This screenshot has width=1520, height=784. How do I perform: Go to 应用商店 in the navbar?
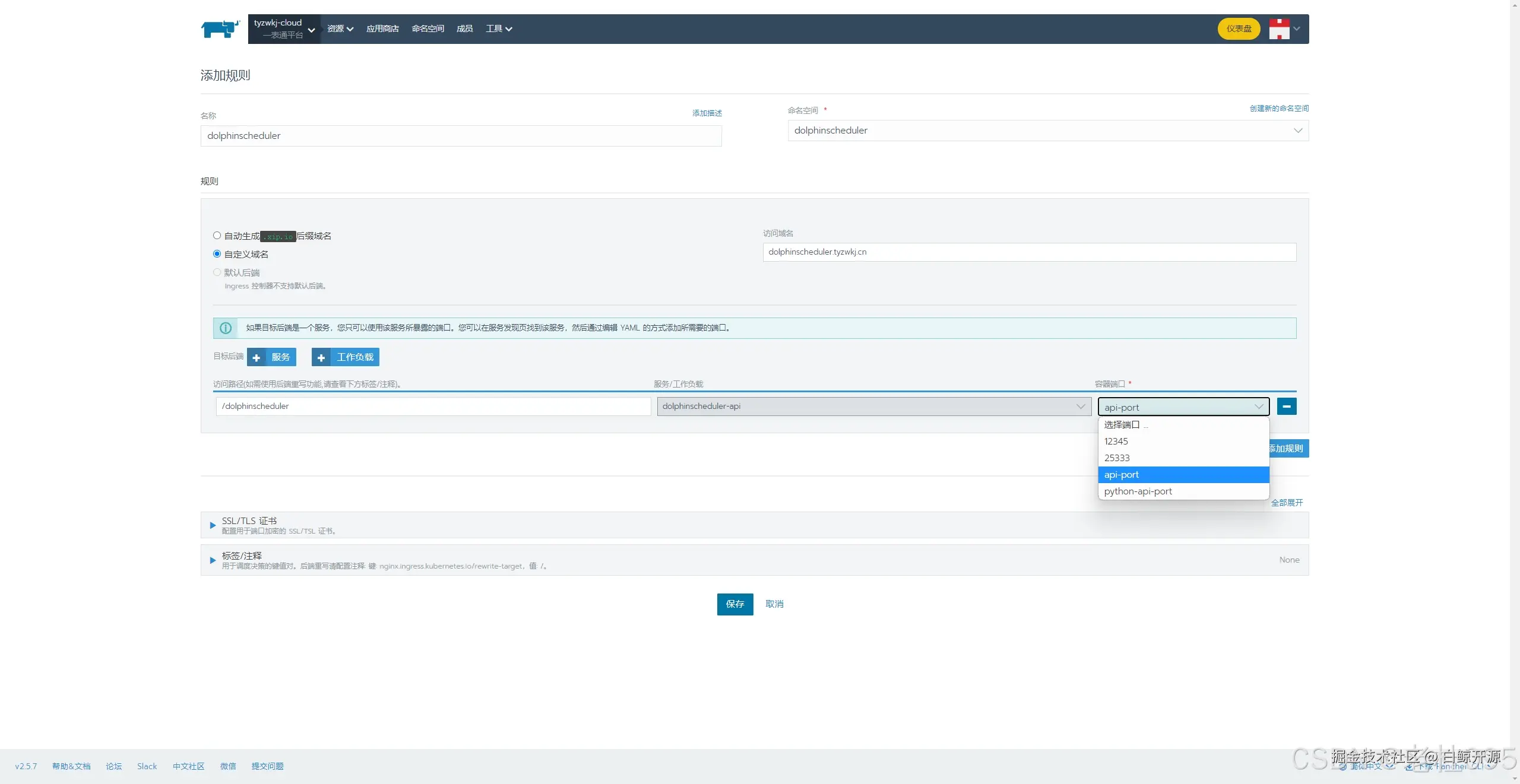tap(382, 28)
